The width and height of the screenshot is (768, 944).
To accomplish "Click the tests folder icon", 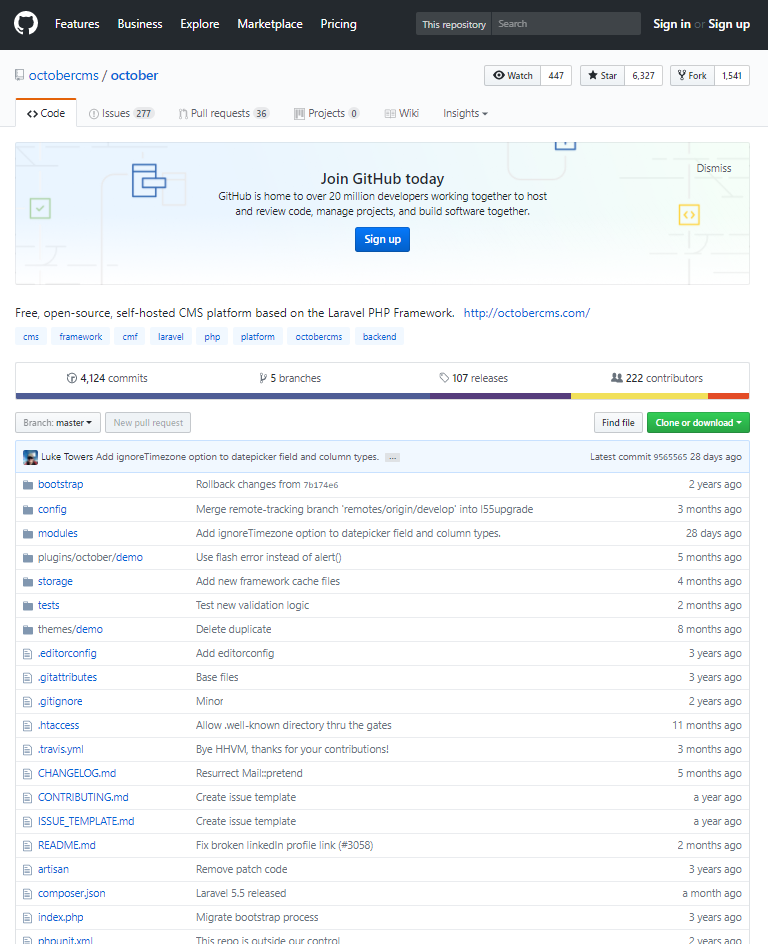I will 28,606.
